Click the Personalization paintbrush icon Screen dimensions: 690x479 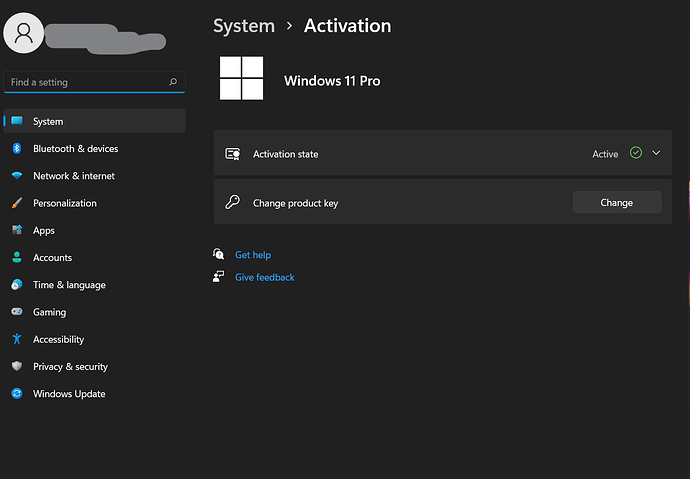pos(16,203)
